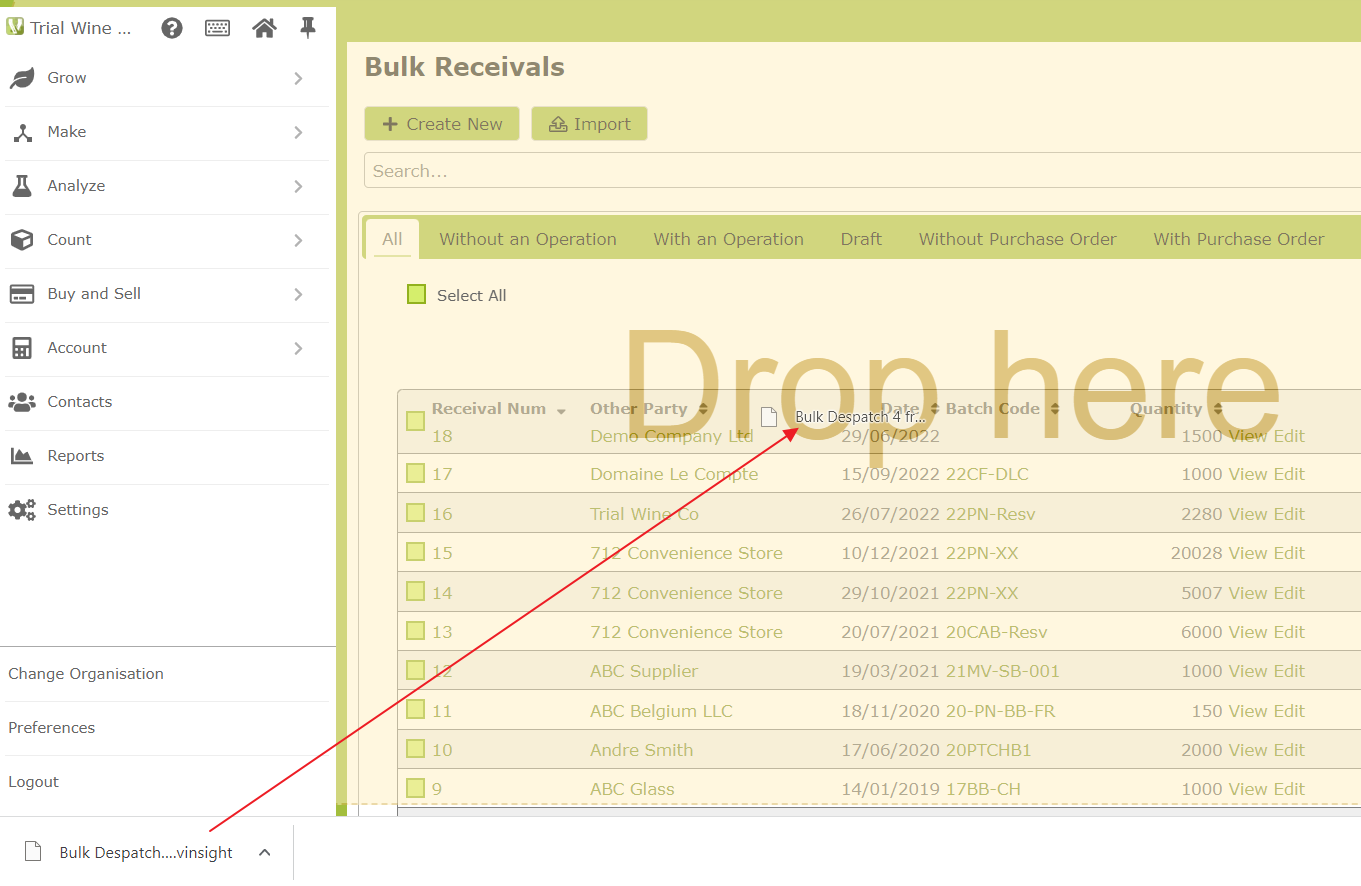Open the help question mark icon
Image resolution: width=1361 pixels, height=886 pixels.
click(x=172, y=28)
